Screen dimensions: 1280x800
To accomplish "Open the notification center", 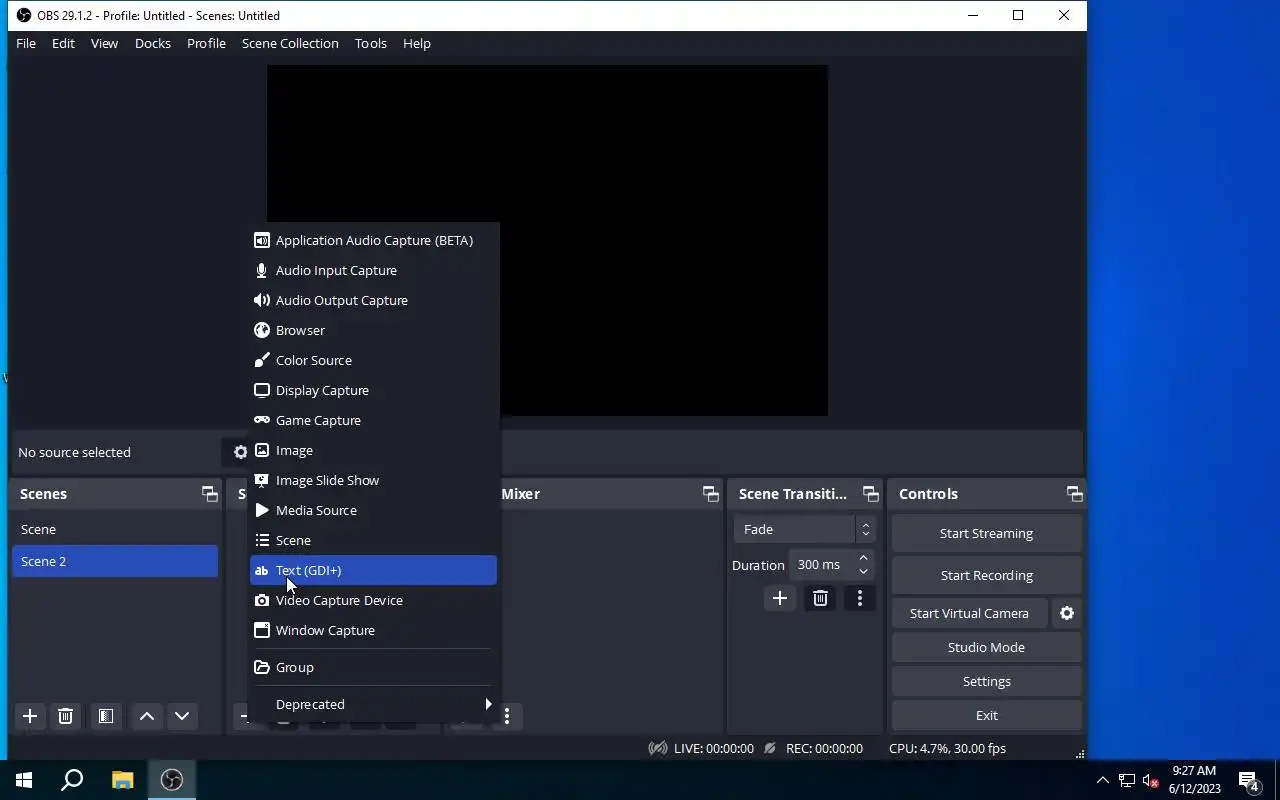I will click(x=1249, y=780).
